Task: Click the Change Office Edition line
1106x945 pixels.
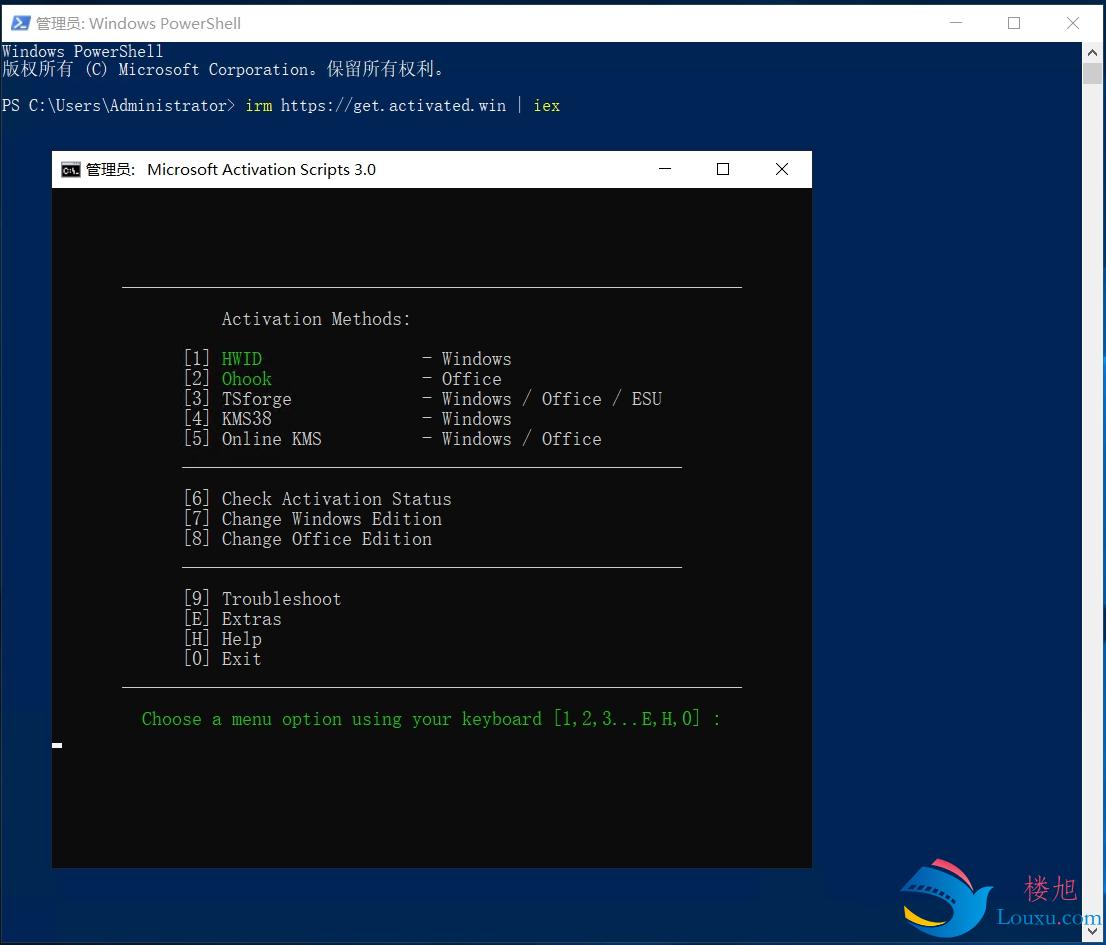Action: 308,539
